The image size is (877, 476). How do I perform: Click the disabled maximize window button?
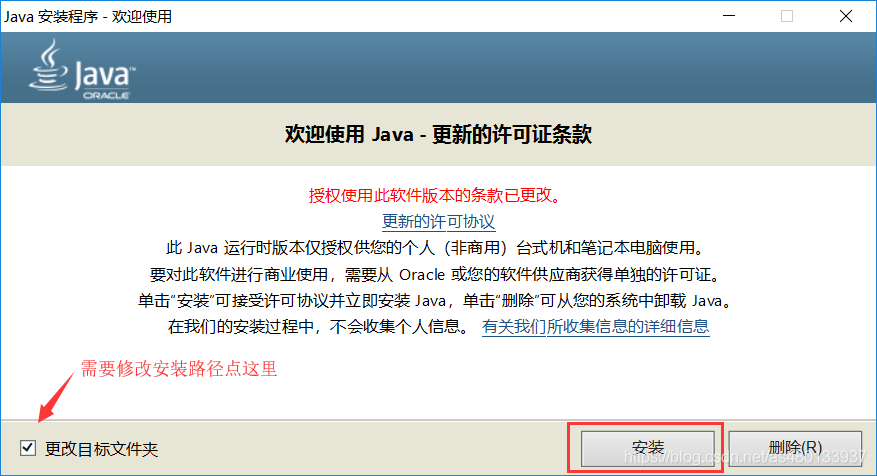pos(787,16)
